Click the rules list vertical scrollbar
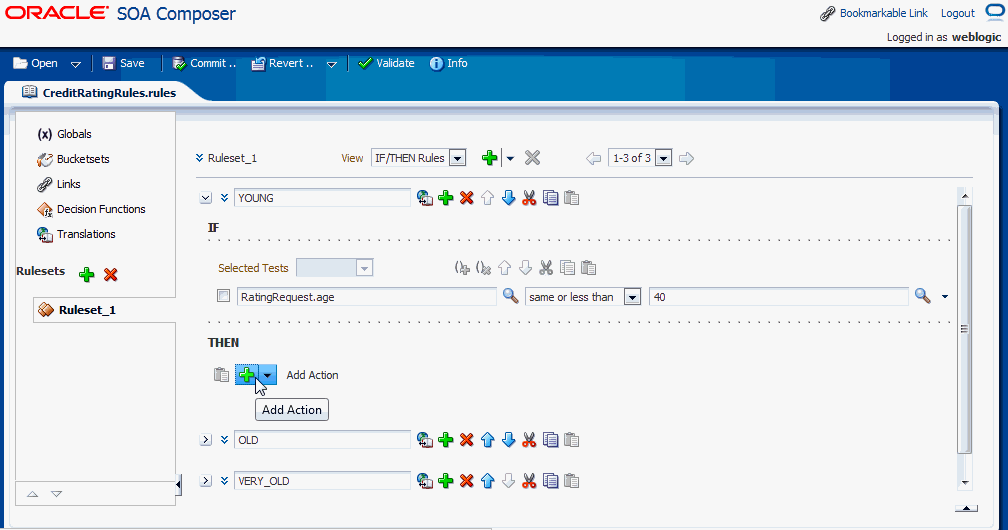Screen dimensions: 1008x530 tap(964, 329)
